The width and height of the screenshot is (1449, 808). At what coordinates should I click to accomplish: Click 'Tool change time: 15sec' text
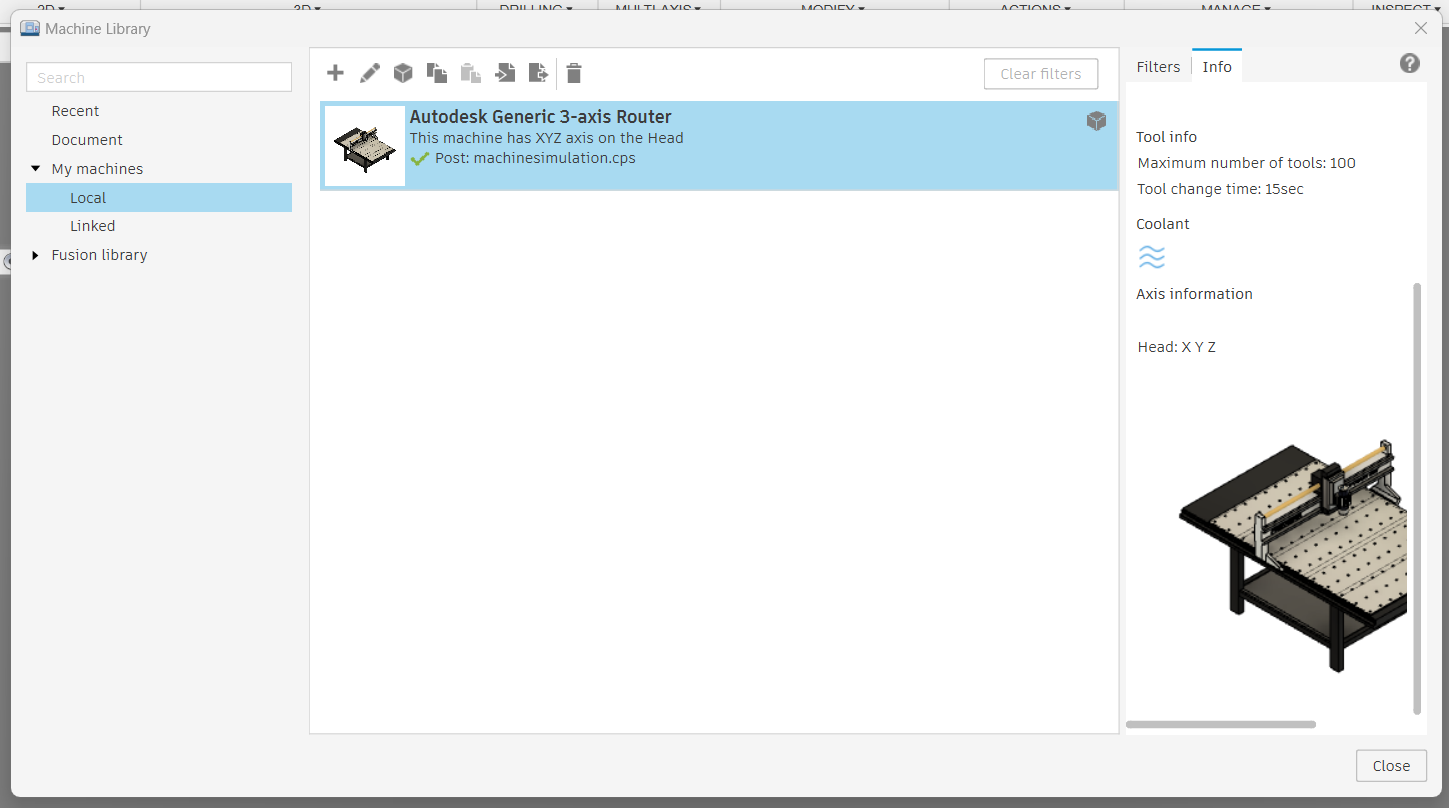[x=1221, y=189]
